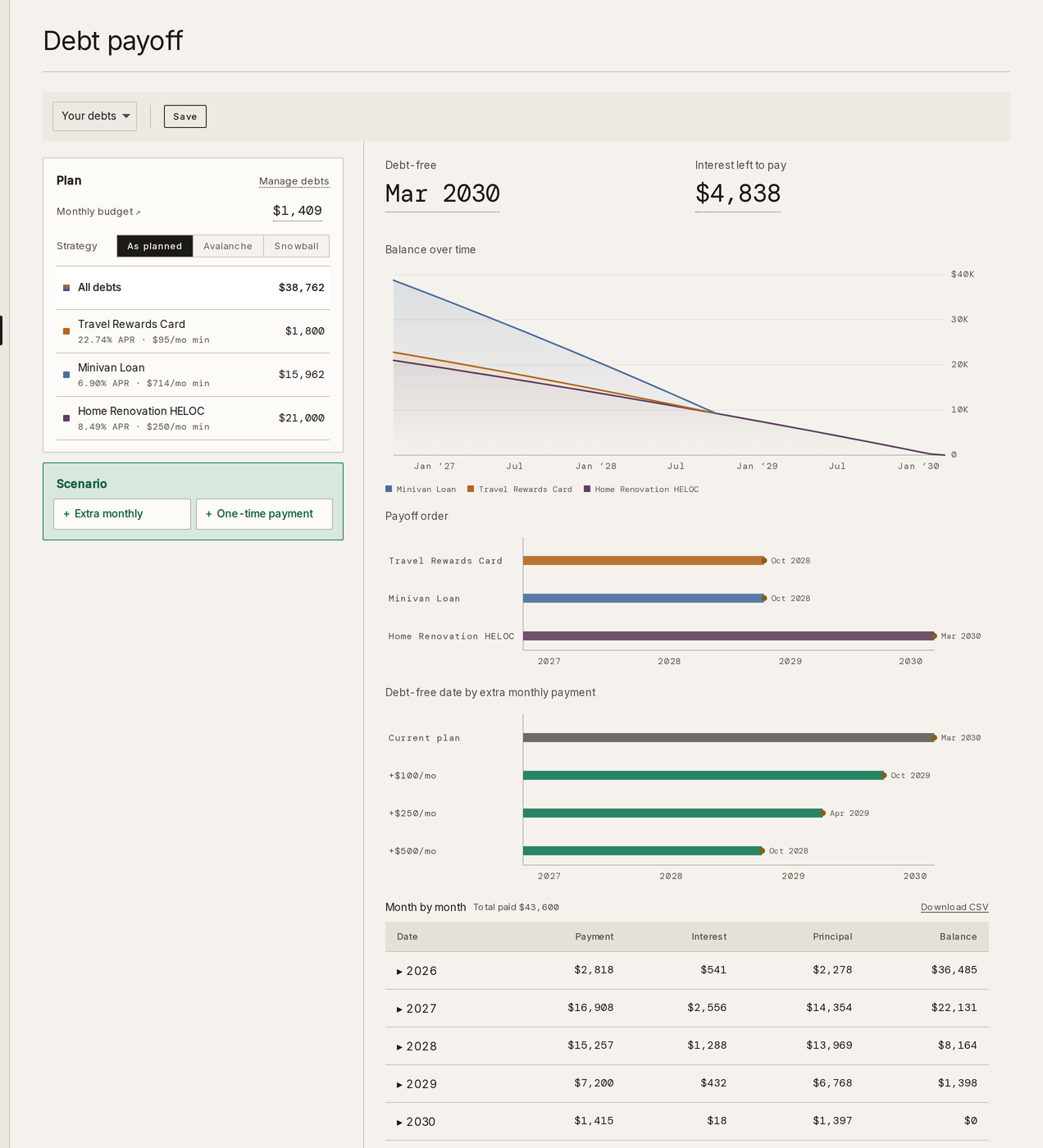Image resolution: width=1043 pixels, height=1148 pixels.
Task: Expand the 2029 year row
Action: [687, 1084]
